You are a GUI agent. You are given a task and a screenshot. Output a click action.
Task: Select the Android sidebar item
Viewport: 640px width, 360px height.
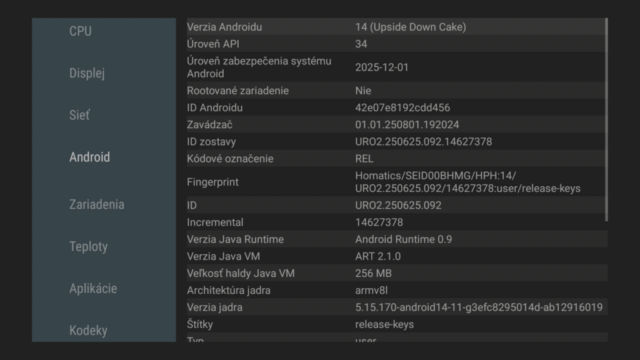click(89, 157)
